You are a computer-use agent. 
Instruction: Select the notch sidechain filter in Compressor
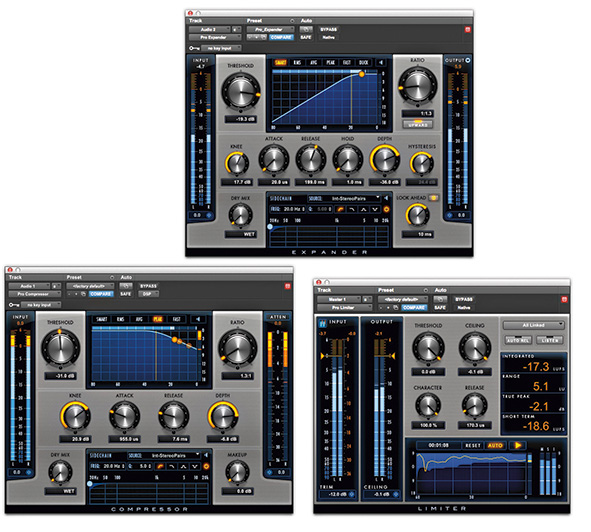tap(194, 466)
